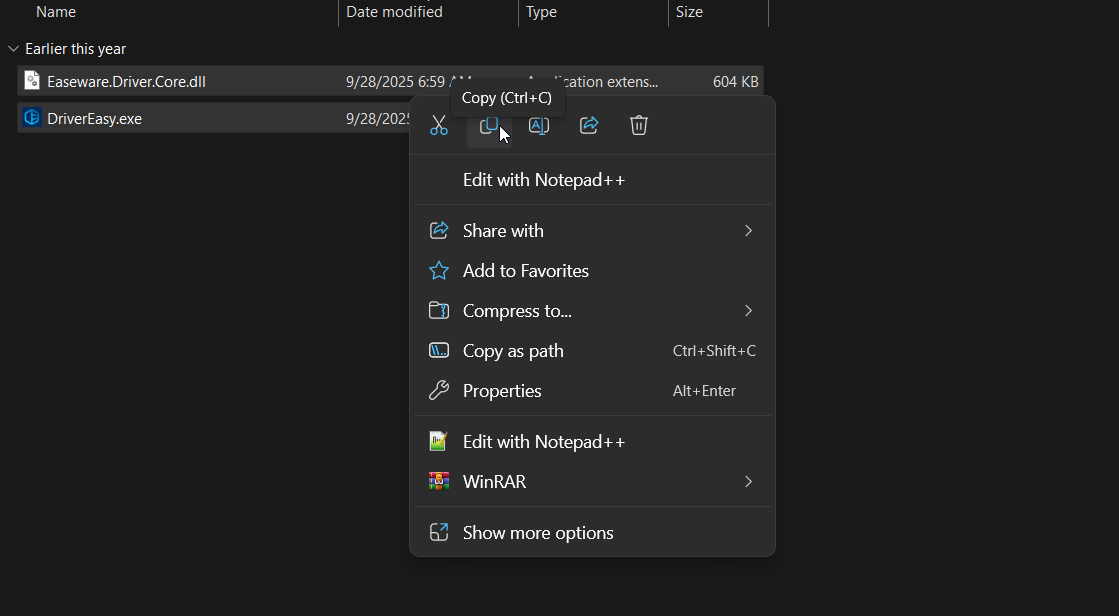
Task: Click the Compress to folder icon
Action: 439,310
